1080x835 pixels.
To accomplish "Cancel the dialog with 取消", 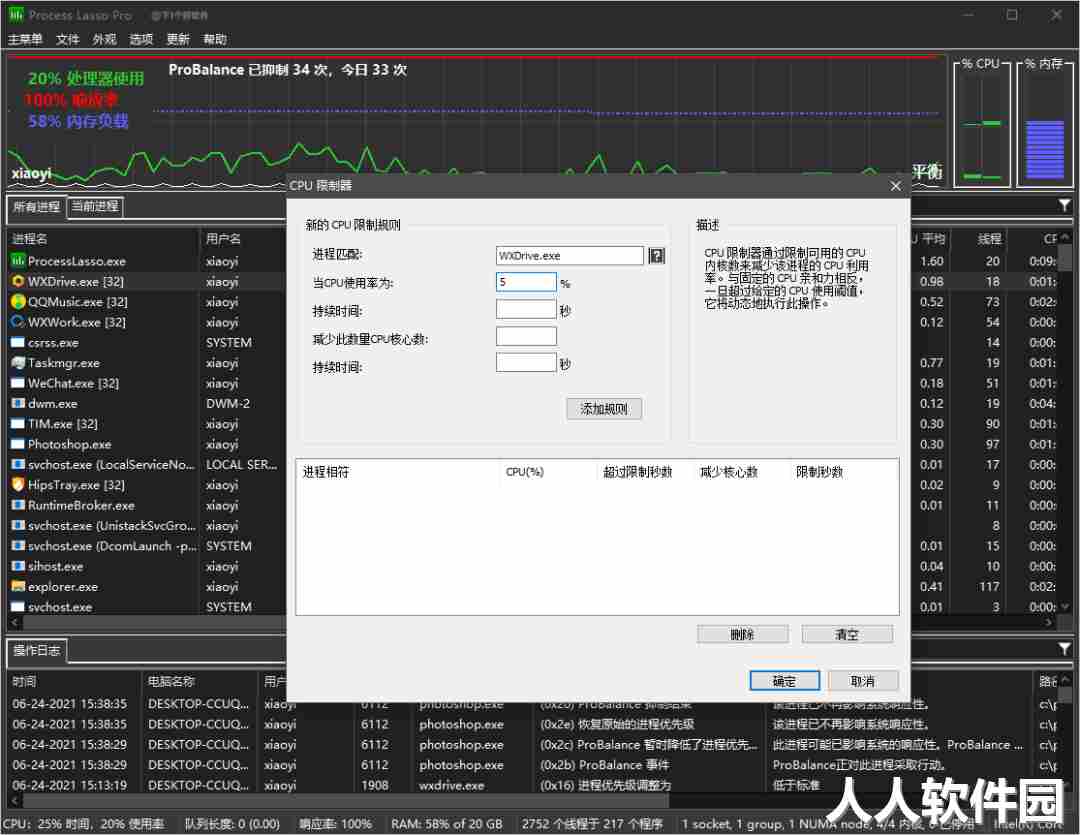I will click(x=863, y=681).
